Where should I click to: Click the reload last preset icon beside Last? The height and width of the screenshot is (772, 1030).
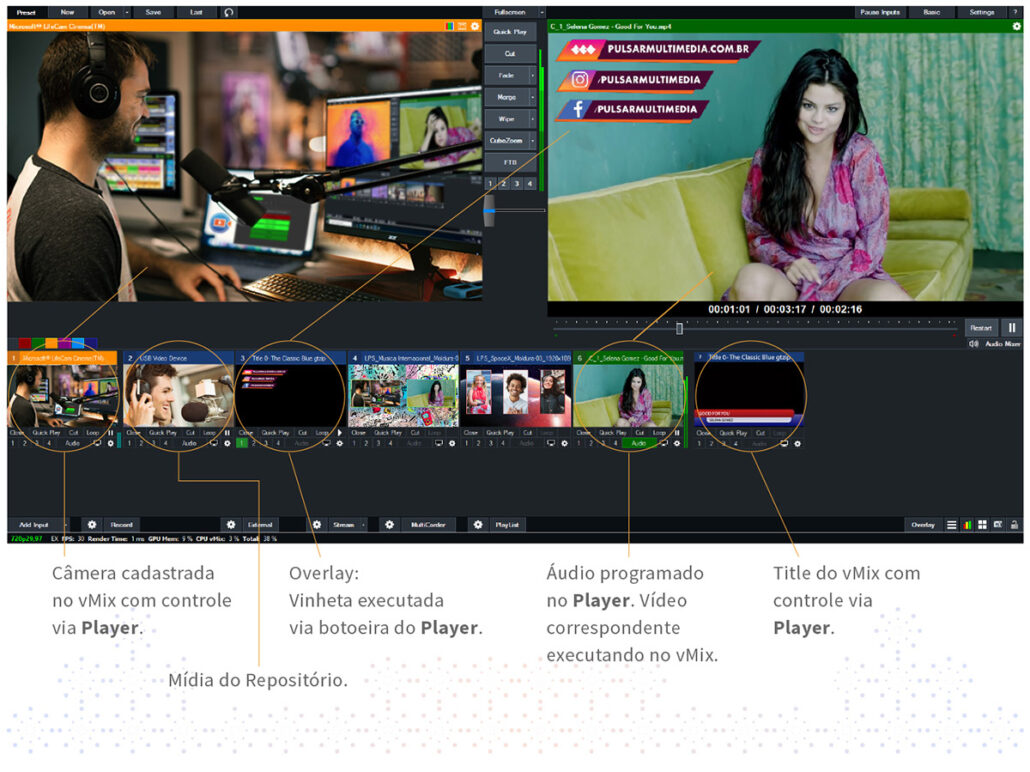(x=229, y=12)
